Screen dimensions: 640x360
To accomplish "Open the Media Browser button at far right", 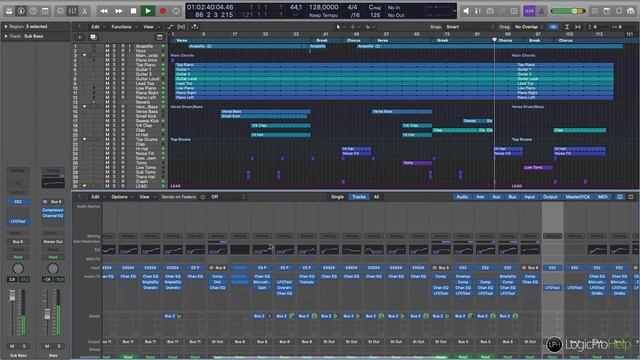I will pos(631,11).
